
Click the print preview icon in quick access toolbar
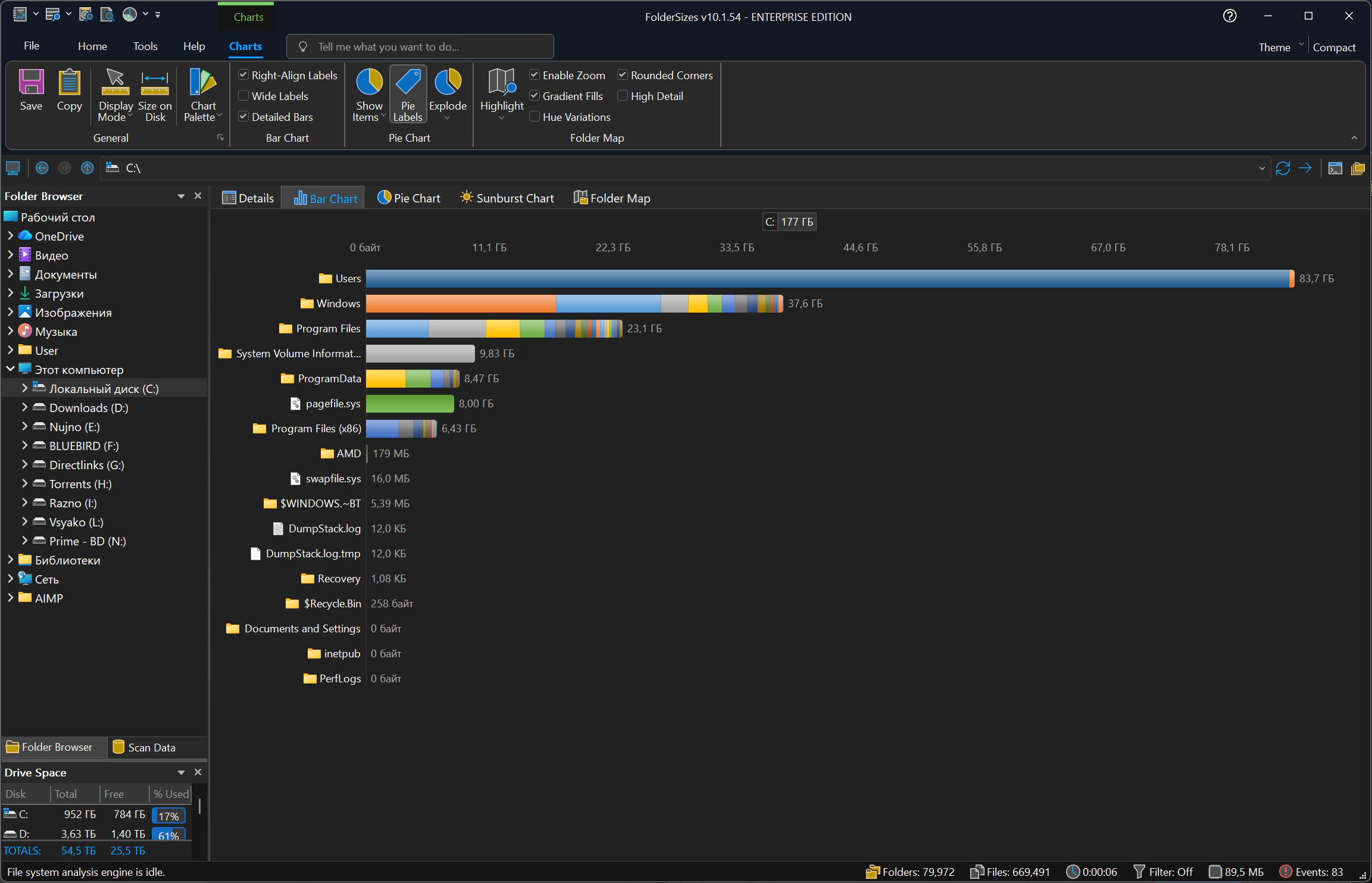[107, 14]
